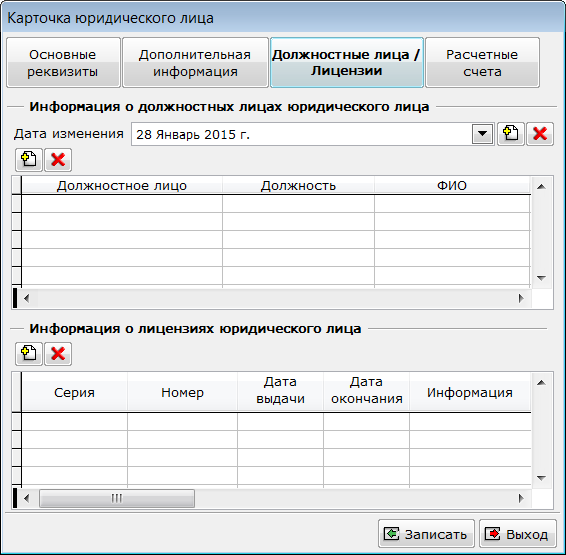Screen dimensions: 566x555
Task: Remove selected должностное лицо with red X
Action: [58, 159]
